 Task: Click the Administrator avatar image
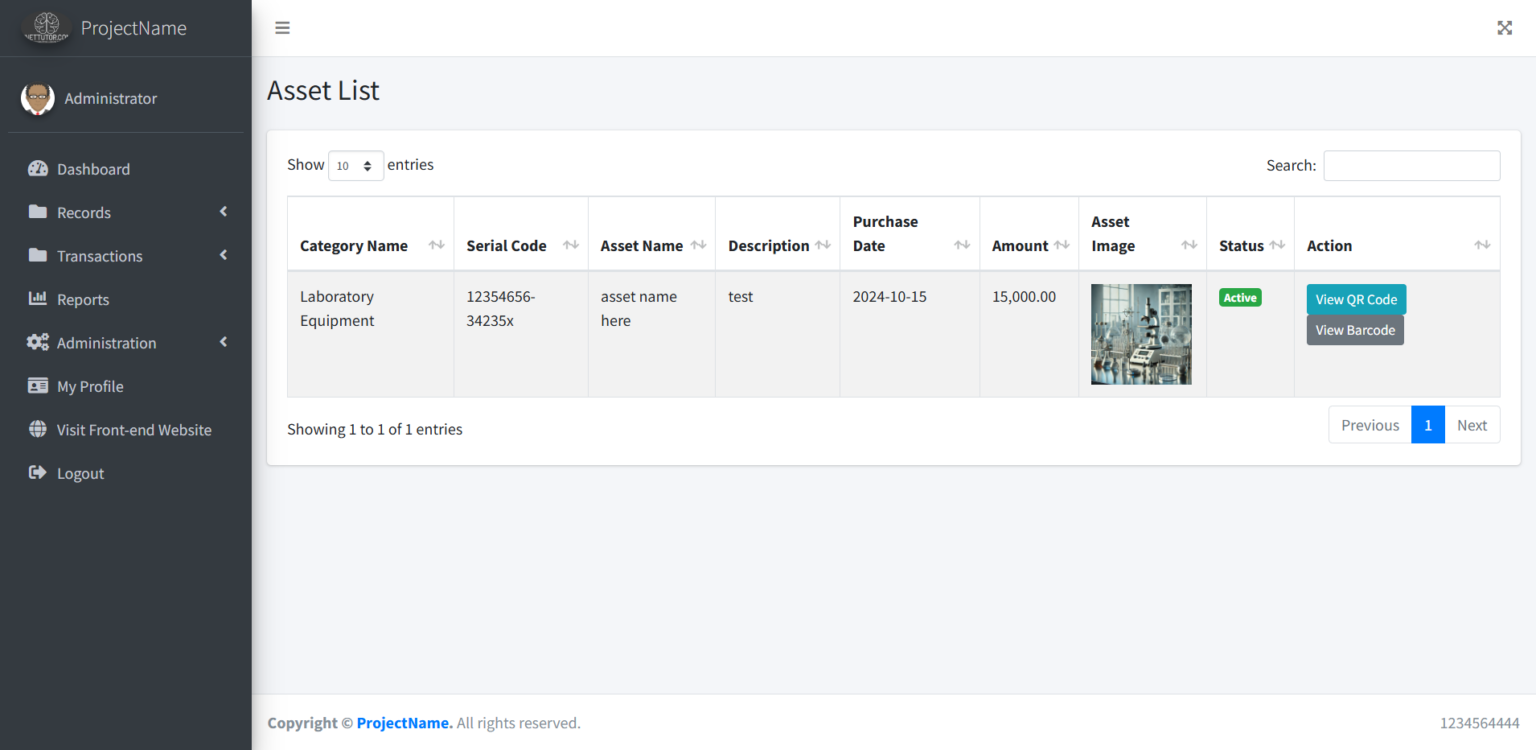click(37, 98)
